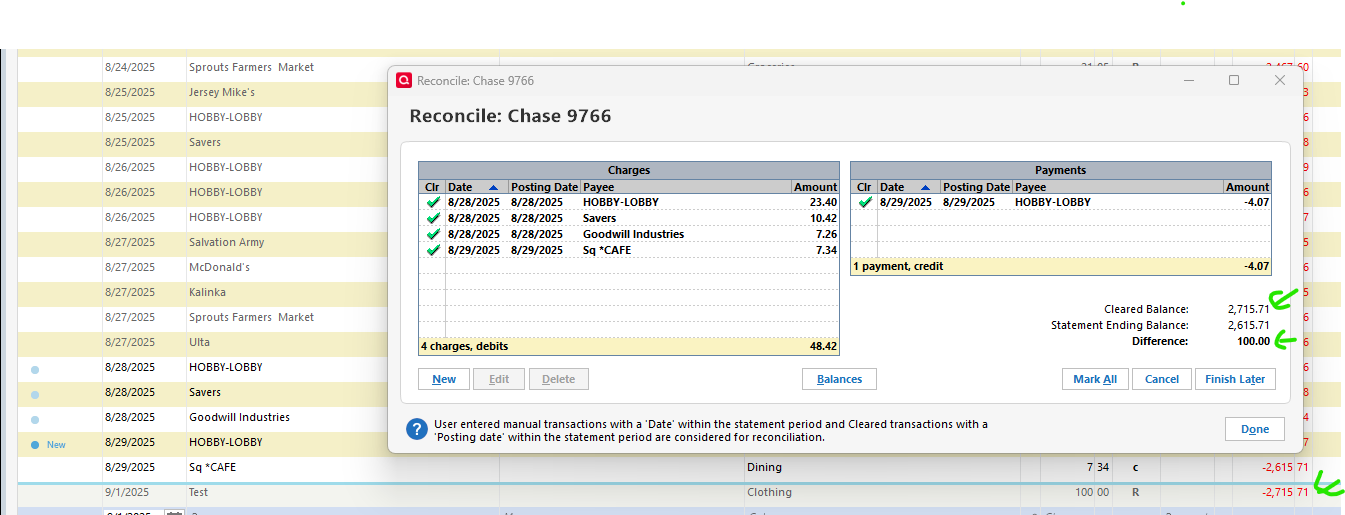Click Posting Date header in Payments table
The height and width of the screenshot is (515, 1345).
pos(976,187)
